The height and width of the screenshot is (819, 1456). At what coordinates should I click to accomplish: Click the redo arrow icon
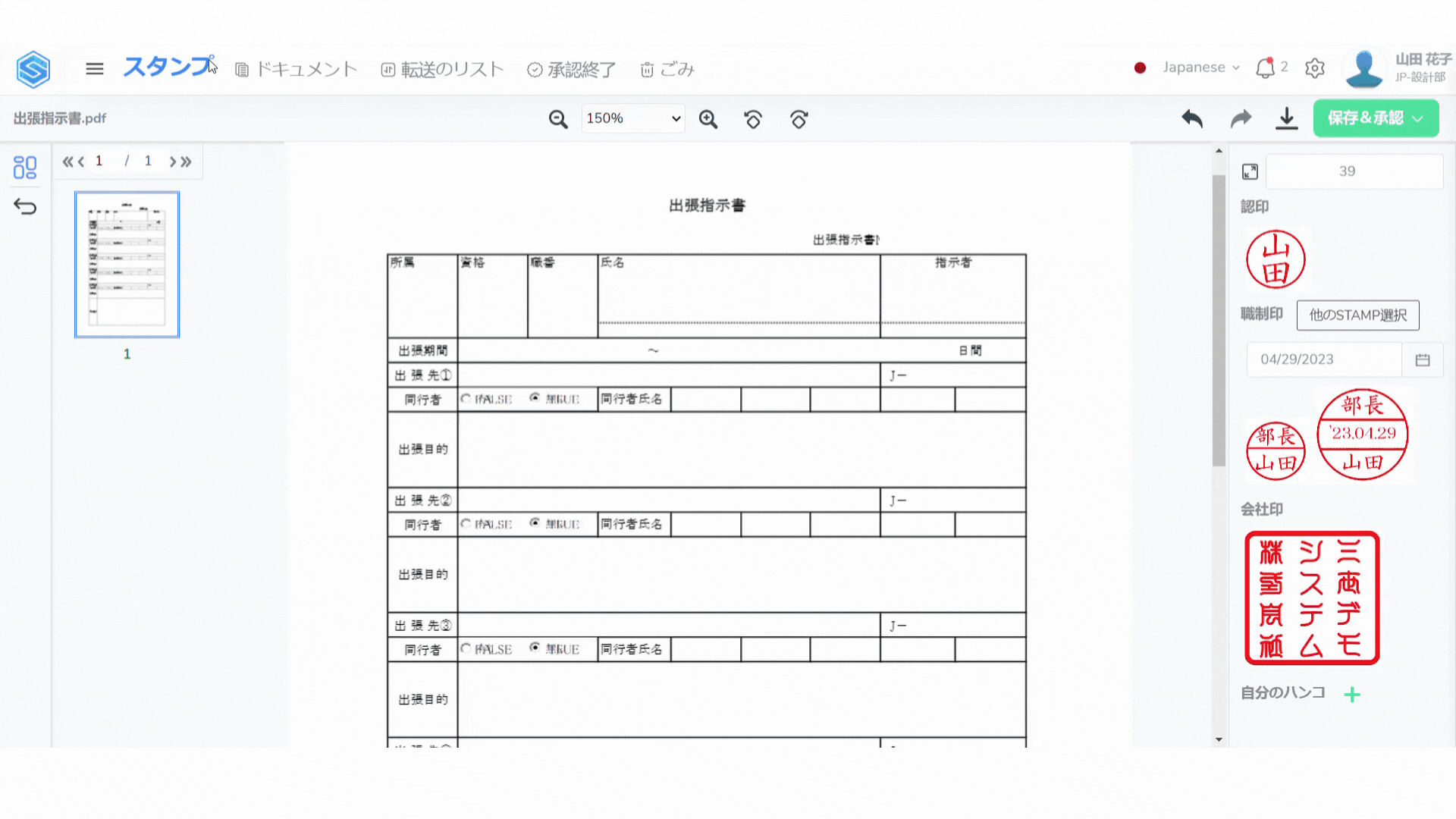tap(1241, 118)
